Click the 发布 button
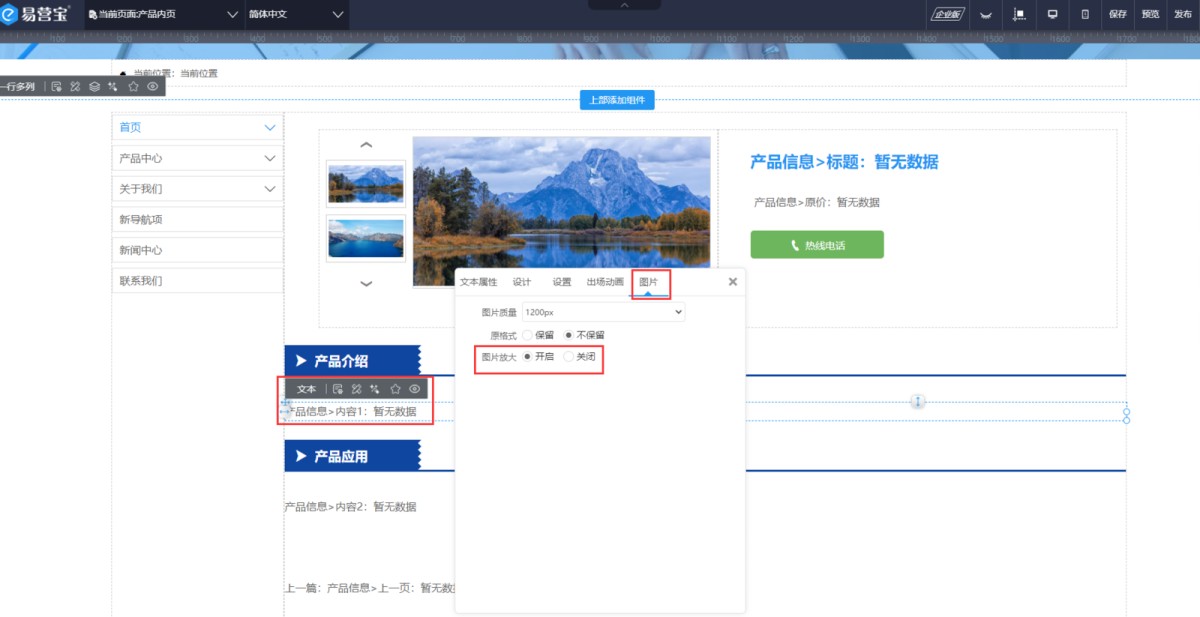The image size is (1200, 617). [1183, 14]
